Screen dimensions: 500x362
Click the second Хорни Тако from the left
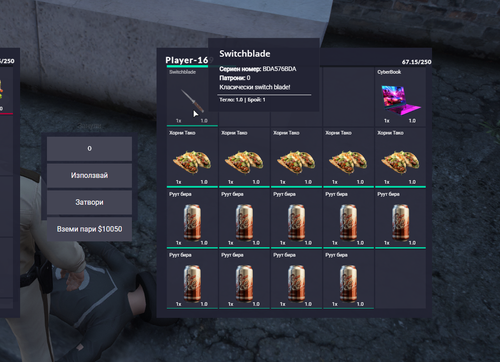pos(244,158)
